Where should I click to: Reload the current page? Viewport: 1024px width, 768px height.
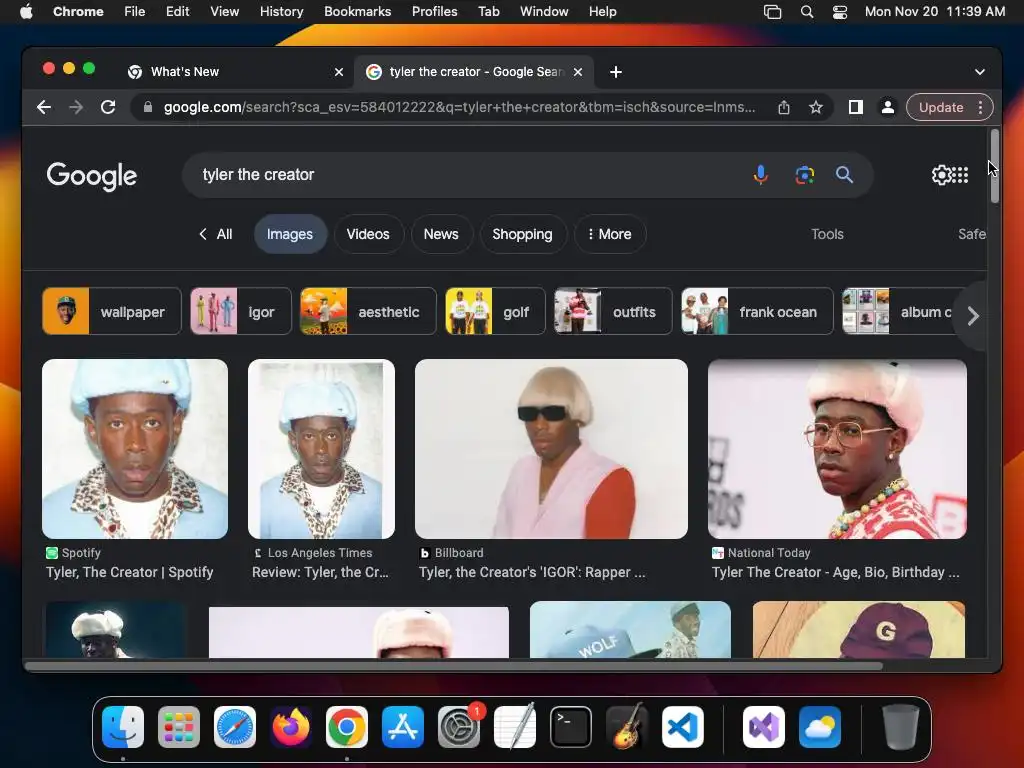[x=108, y=107]
